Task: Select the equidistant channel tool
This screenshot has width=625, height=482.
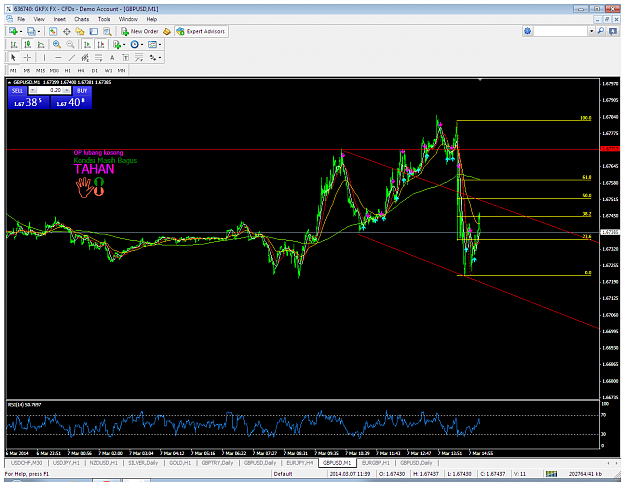Action: coord(85,58)
